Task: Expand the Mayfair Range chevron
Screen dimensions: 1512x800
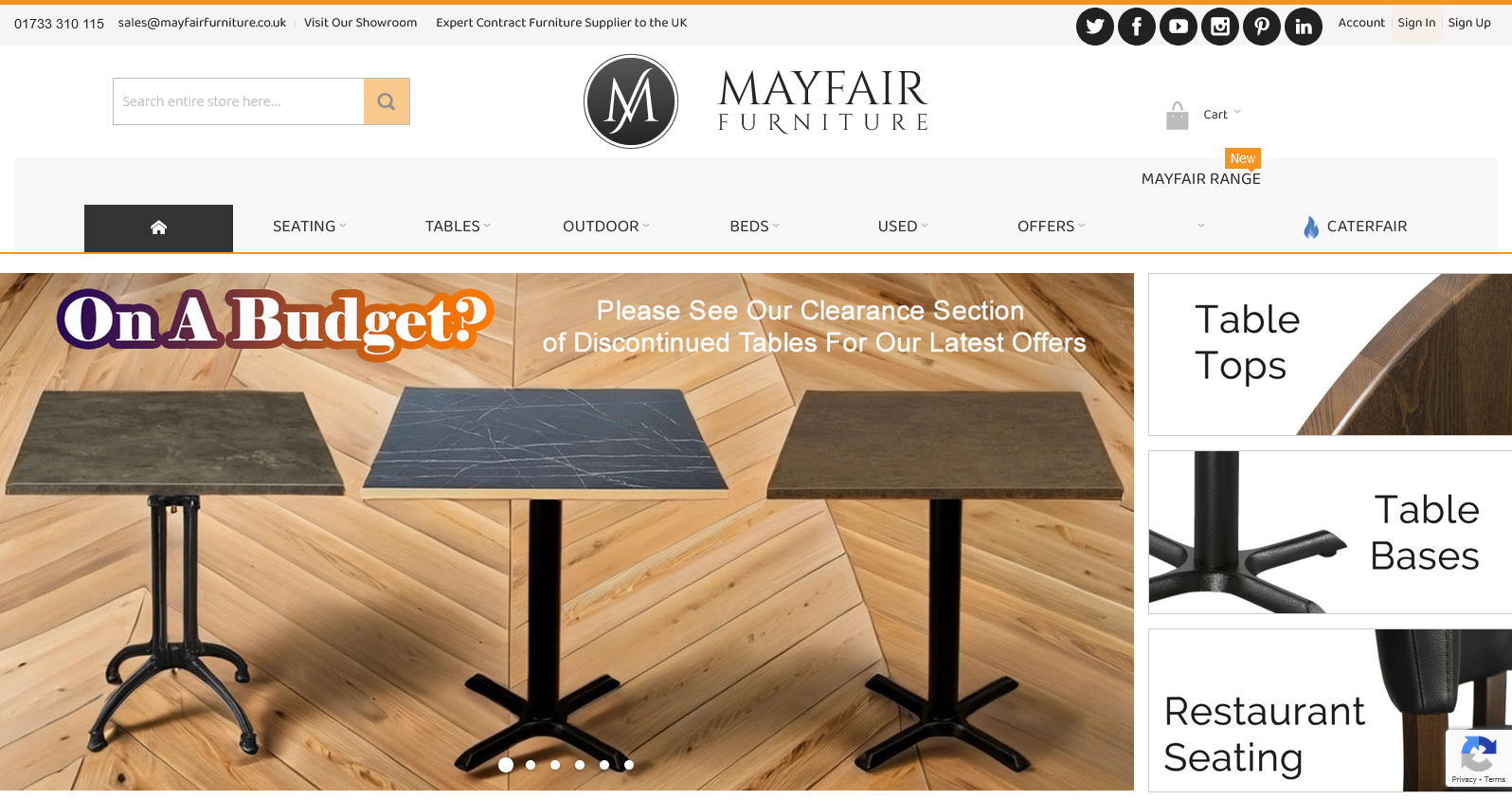Action: tap(1200, 226)
